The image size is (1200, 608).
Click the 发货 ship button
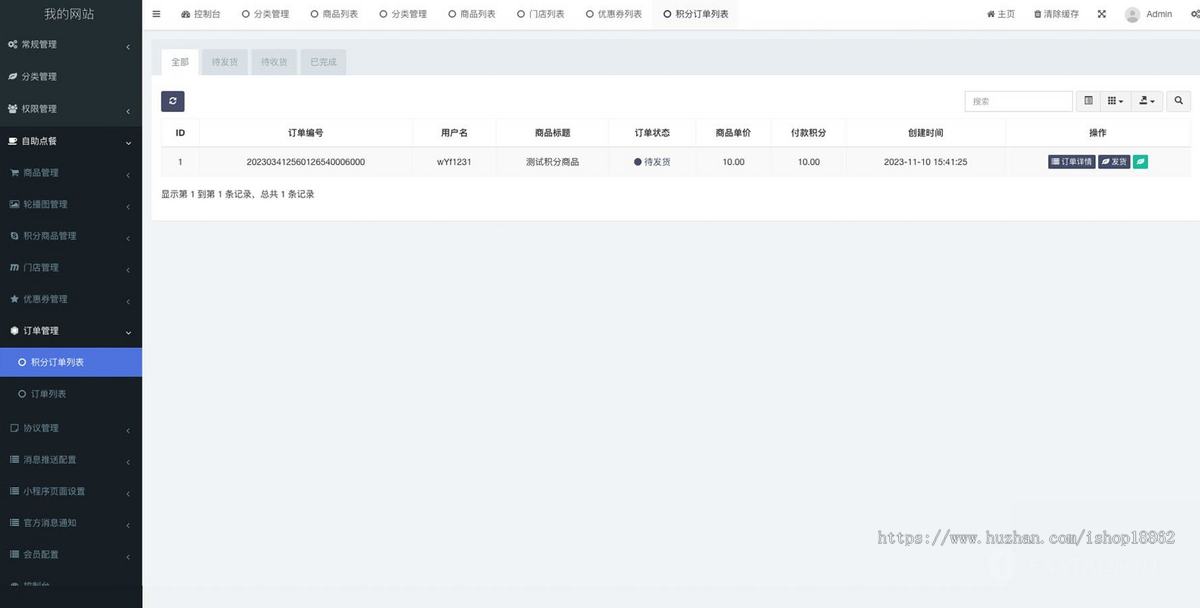[x=1114, y=161]
